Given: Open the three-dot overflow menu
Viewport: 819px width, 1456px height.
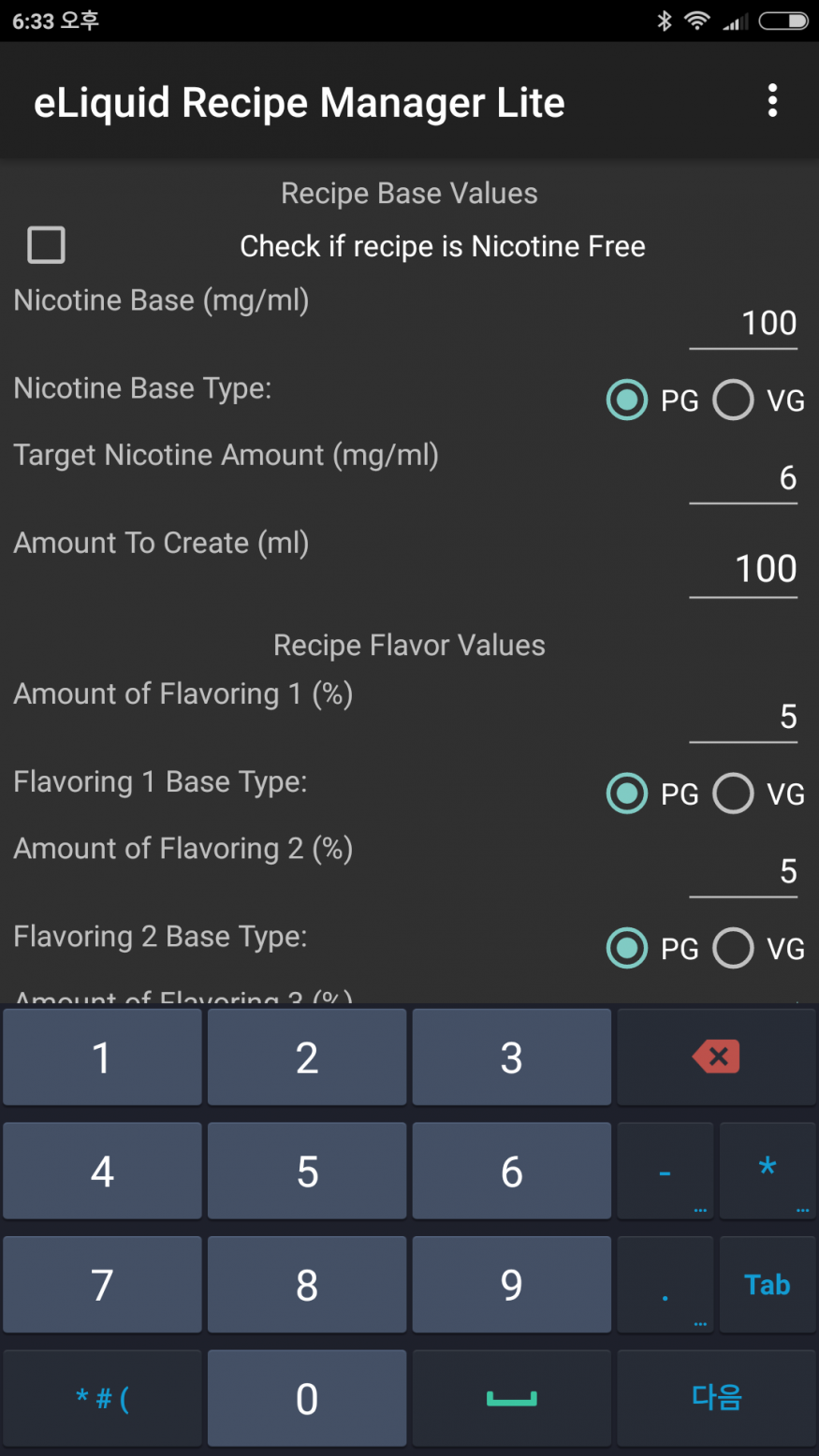Looking at the screenshot, I should (772, 101).
